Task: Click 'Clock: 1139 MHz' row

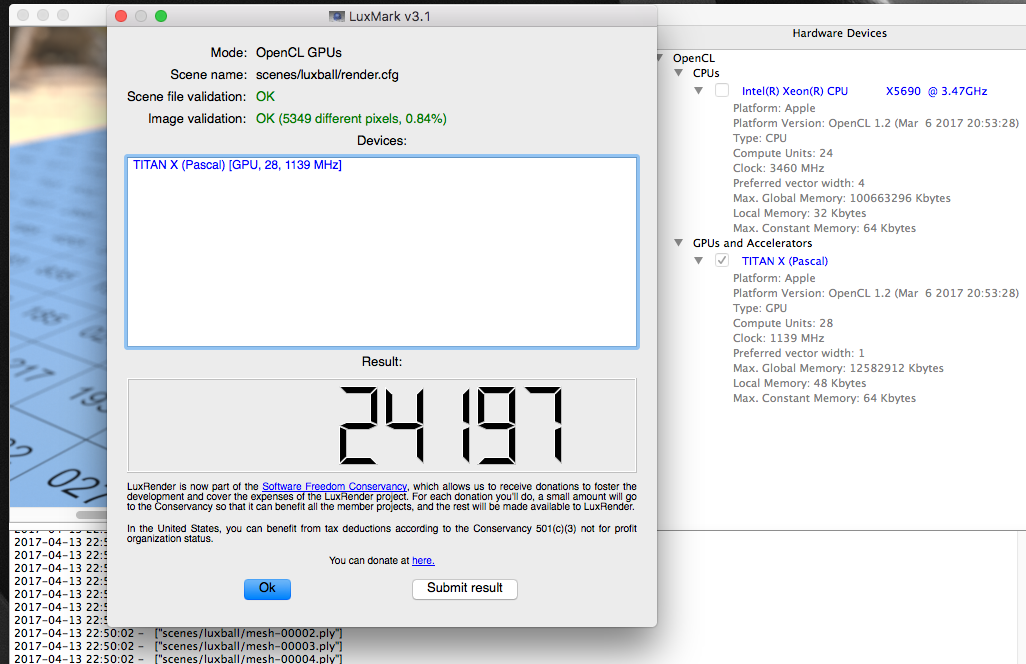Action: [778, 338]
